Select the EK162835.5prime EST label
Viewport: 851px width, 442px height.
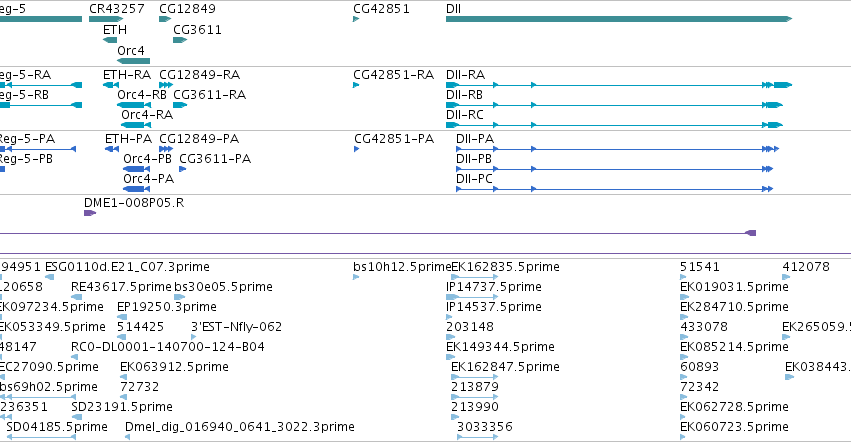coord(505,267)
